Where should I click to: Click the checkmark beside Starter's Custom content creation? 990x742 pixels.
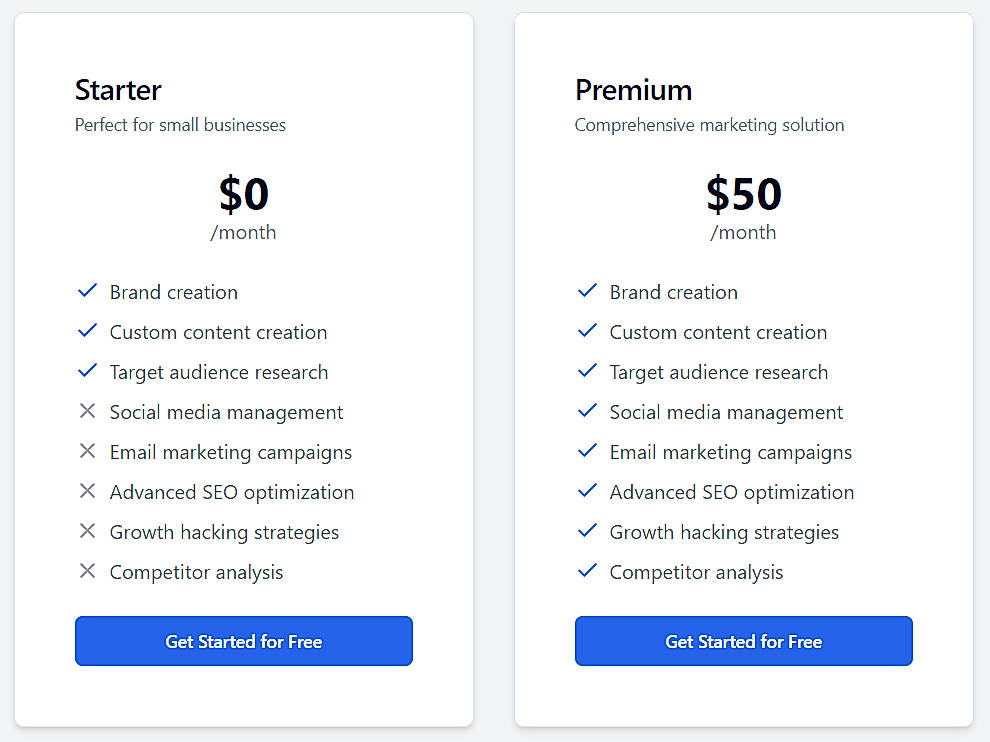coord(87,331)
